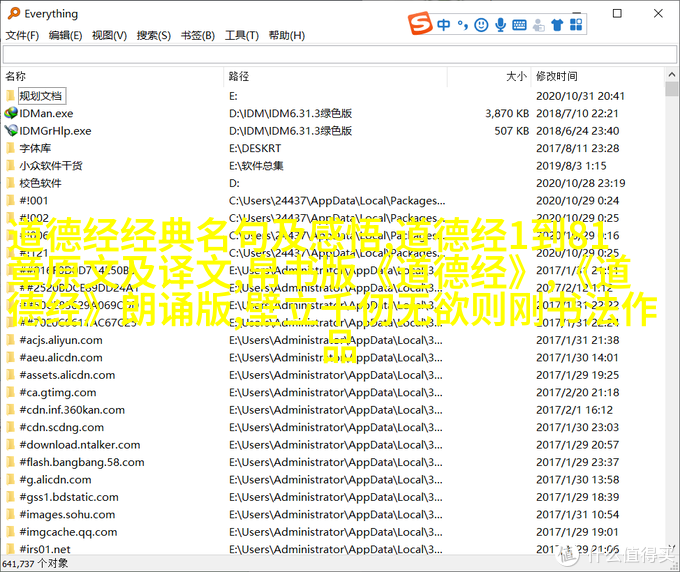Click folder icon of #assets.alicdn.com
Image resolution: width=680 pixels, height=572 pixels.
tap(11, 375)
